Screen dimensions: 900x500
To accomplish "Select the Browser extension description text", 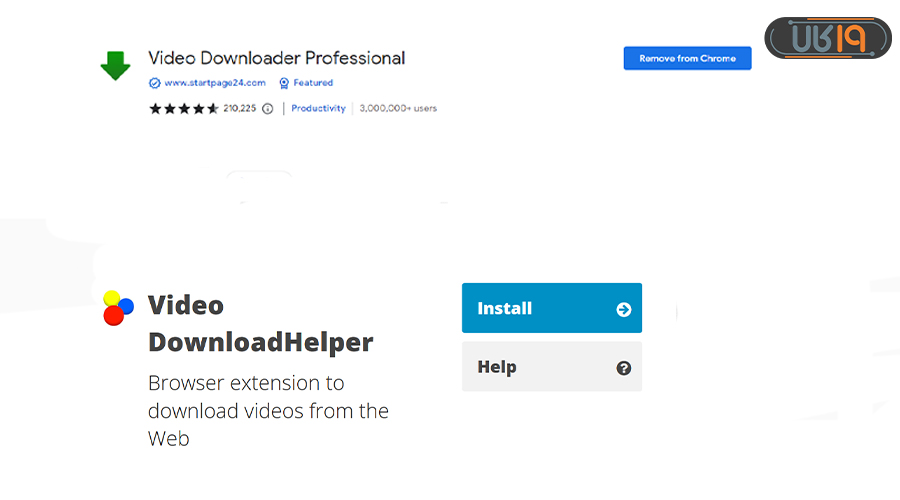I will pyautogui.click(x=268, y=410).
